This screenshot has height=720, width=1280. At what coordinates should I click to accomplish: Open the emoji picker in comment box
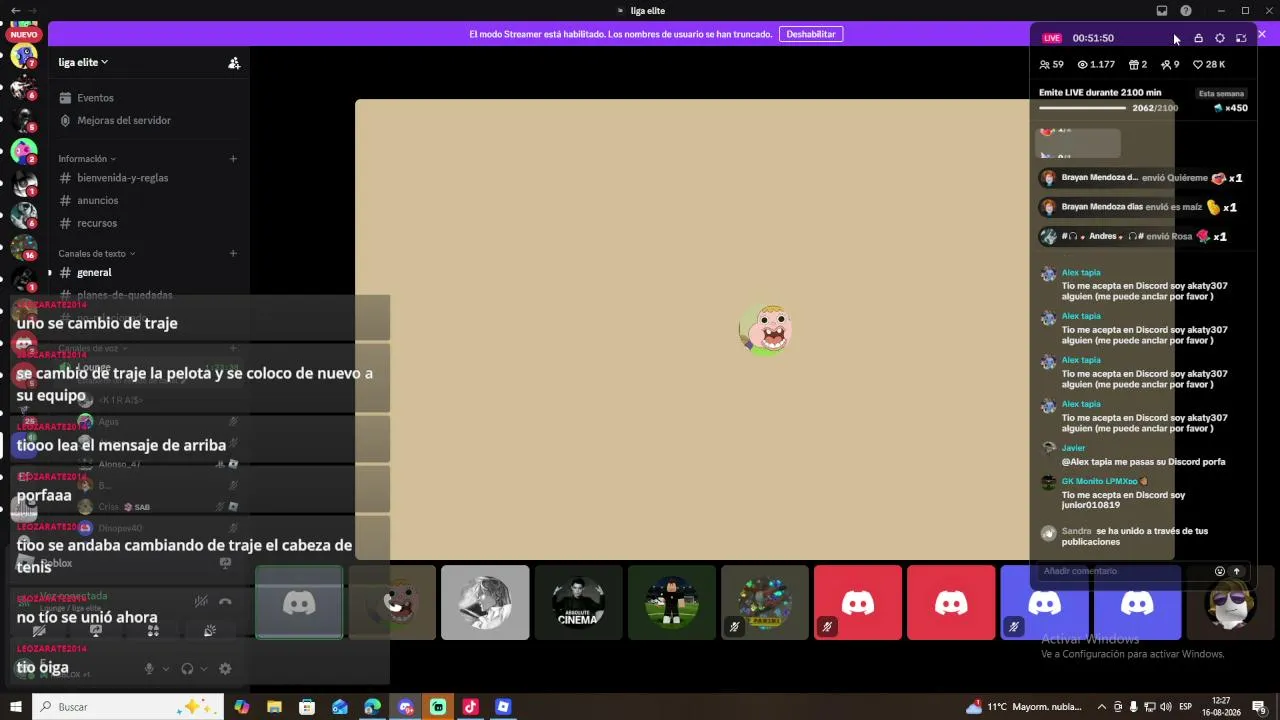[1220, 571]
